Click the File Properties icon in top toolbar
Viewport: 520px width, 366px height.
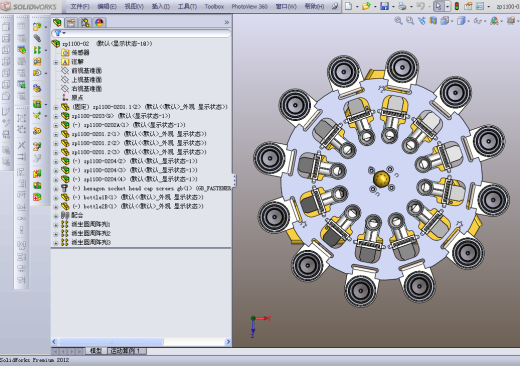[468, 6]
